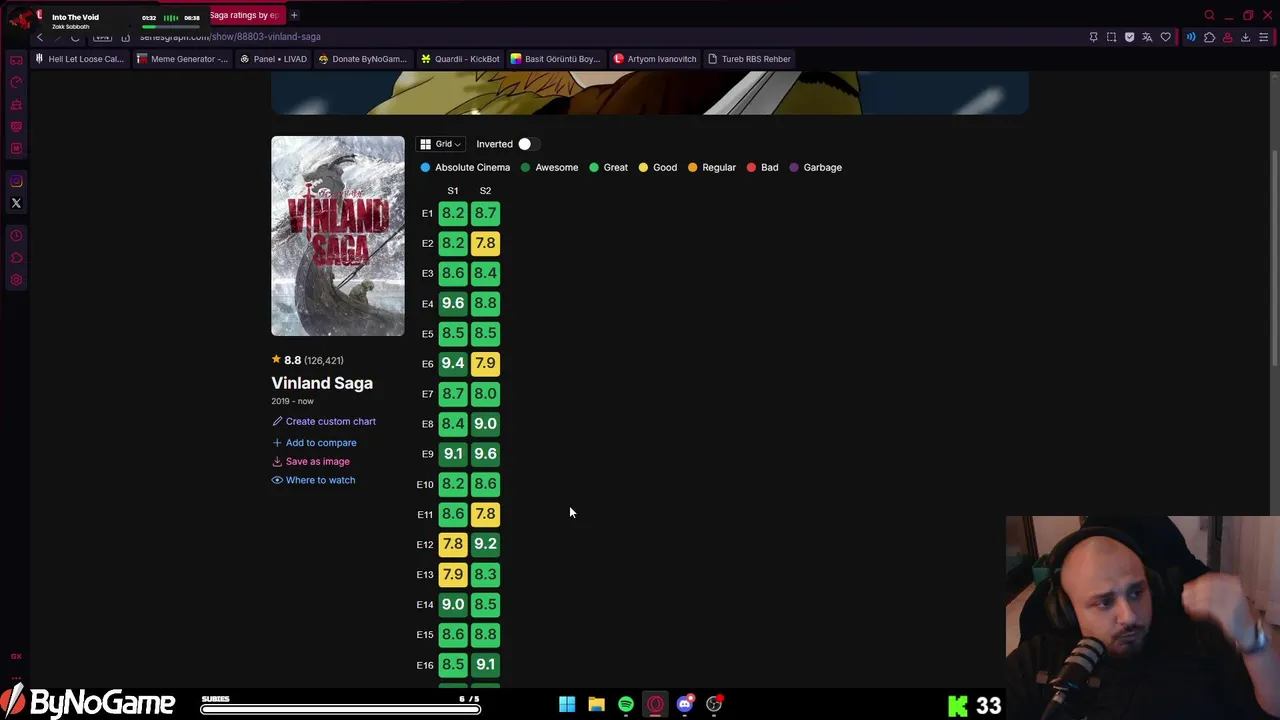Screen dimensions: 1280x720
Task: Click the Vinland Saga poster thumbnail
Action: point(338,236)
